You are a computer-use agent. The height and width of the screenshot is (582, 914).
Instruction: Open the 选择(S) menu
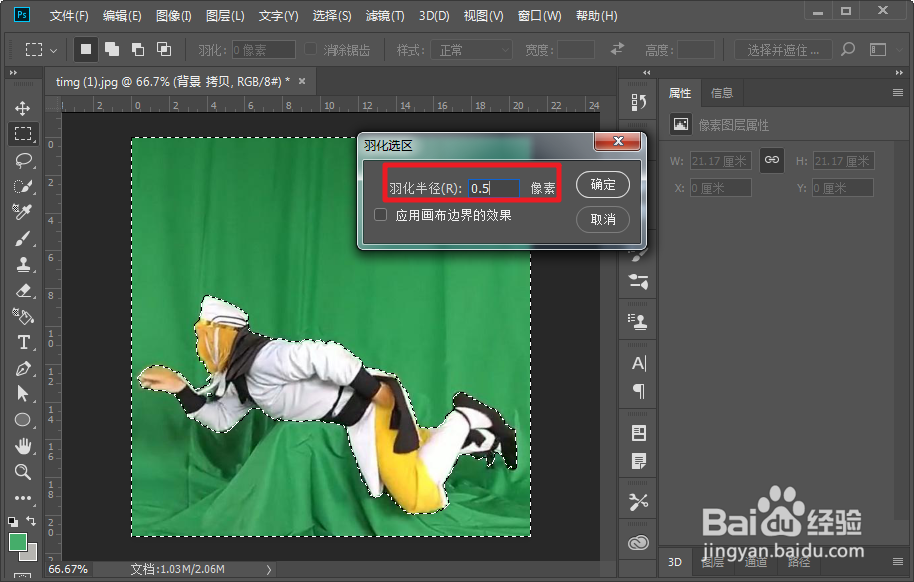point(332,16)
